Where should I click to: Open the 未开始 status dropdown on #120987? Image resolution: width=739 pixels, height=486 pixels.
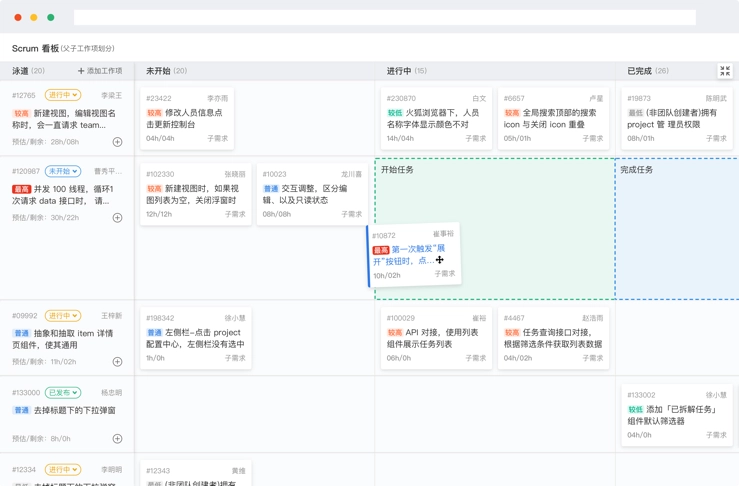point(63,171)
